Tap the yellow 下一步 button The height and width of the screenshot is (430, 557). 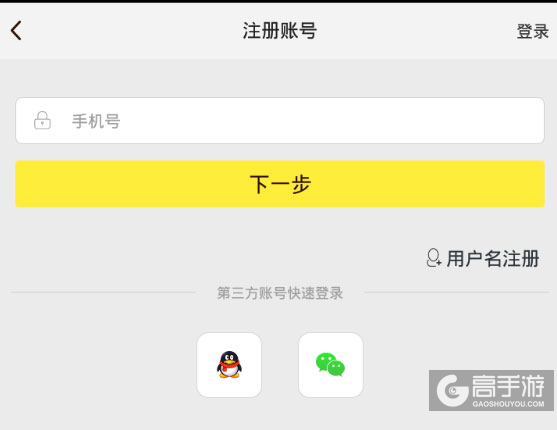pos(280,184)
